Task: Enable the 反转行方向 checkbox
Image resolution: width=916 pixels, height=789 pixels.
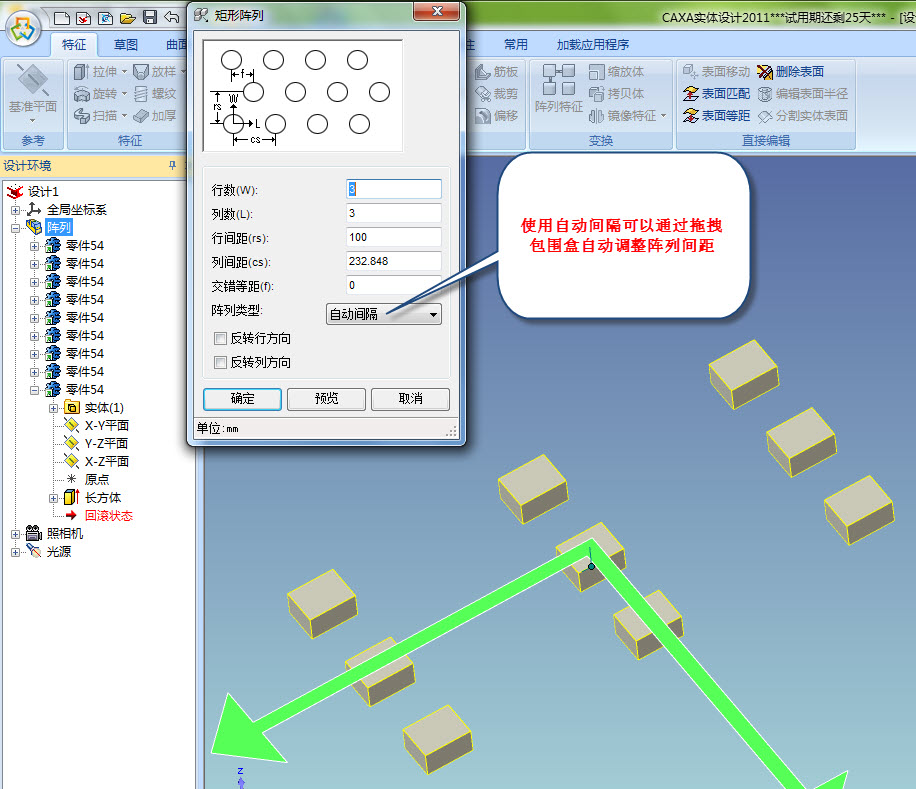Action: tap(221, 339)
